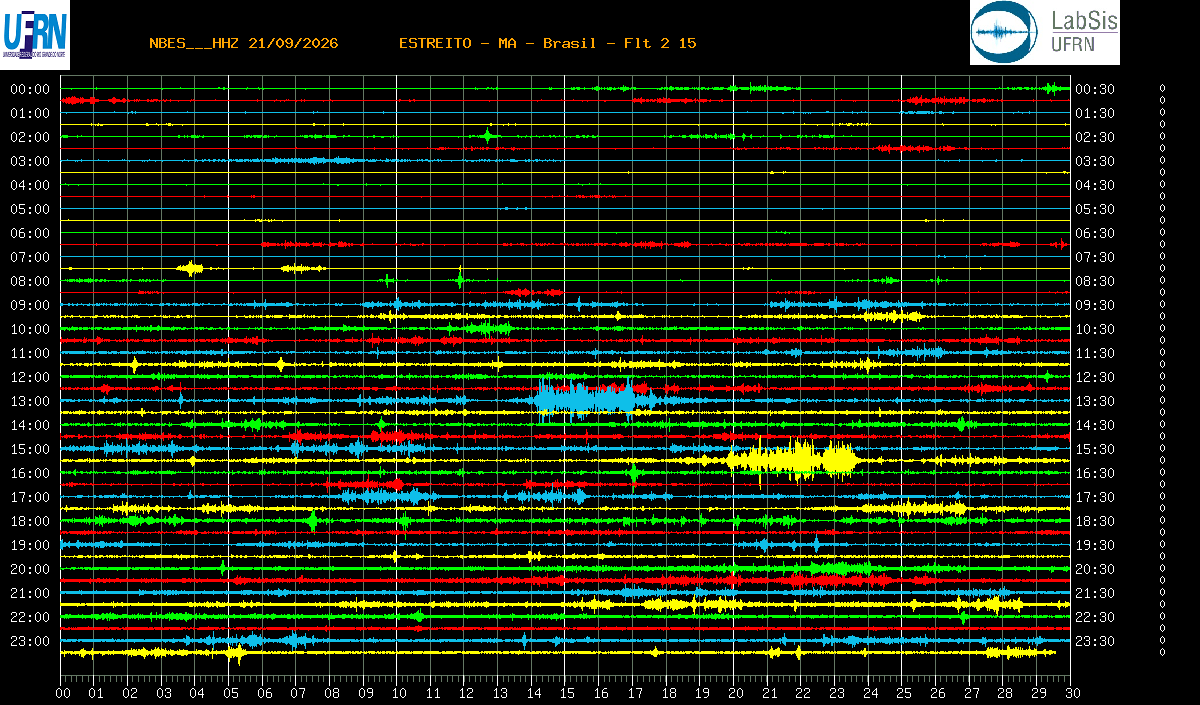Select the large blue seismic event at 13:00
This screenshot has width=1200, height=705.
[x=585, y=400]
